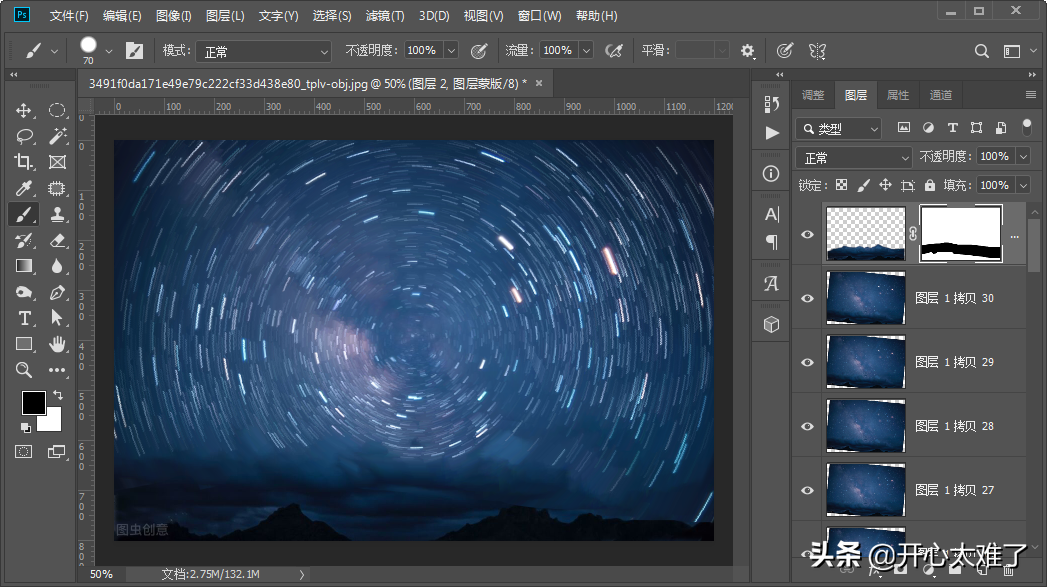Open the Actions panel play icon

pos(772,133)
